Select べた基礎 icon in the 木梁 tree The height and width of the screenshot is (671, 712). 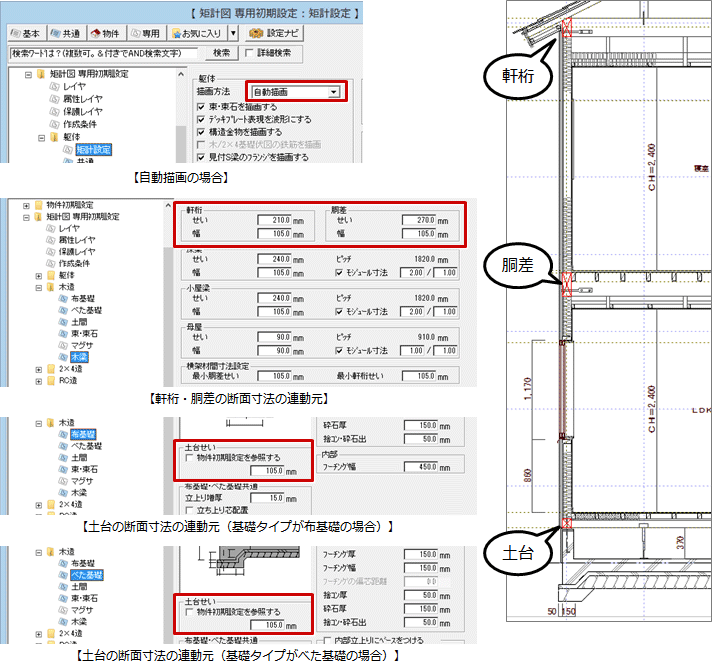pyautogui.click(x=63, y=311)
